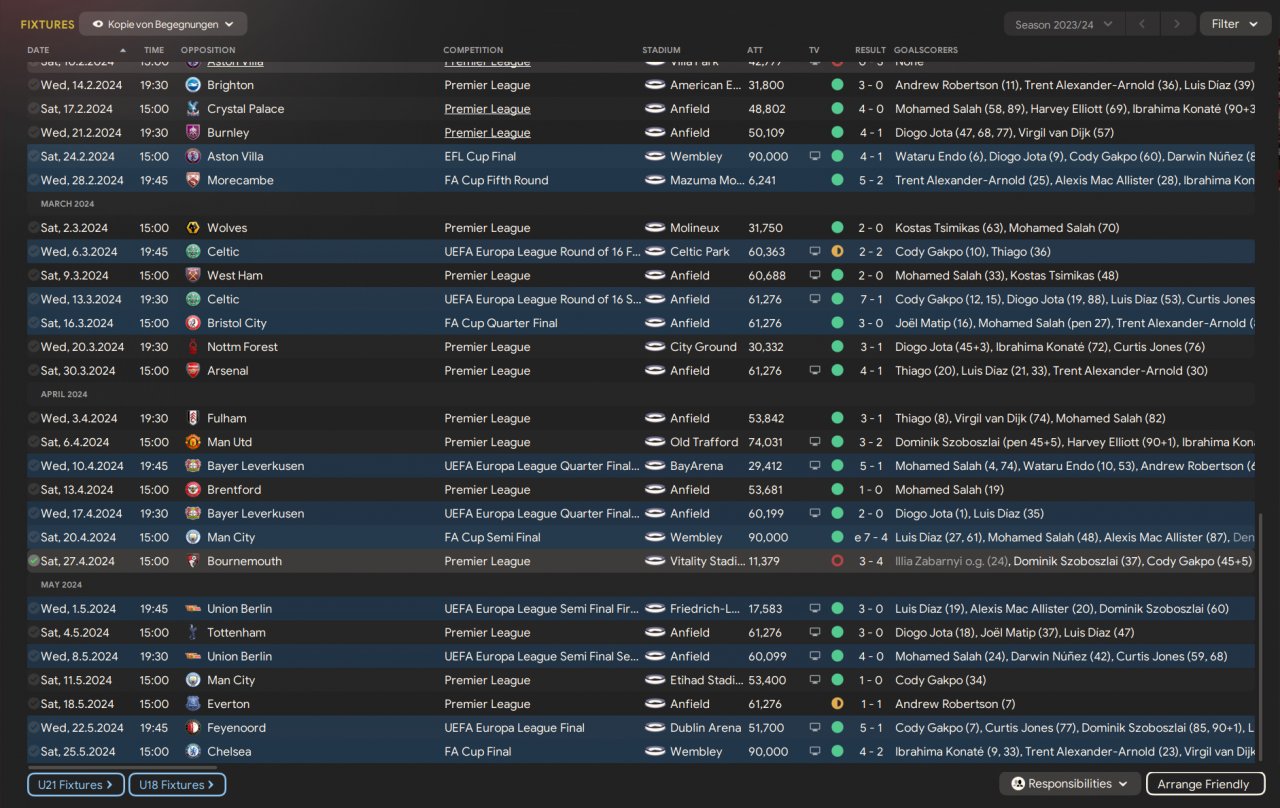Toggle the check mark beside Wed, 3.4.2024
The height and width of the screenshot is (808, 1280).
coord(34,419)
